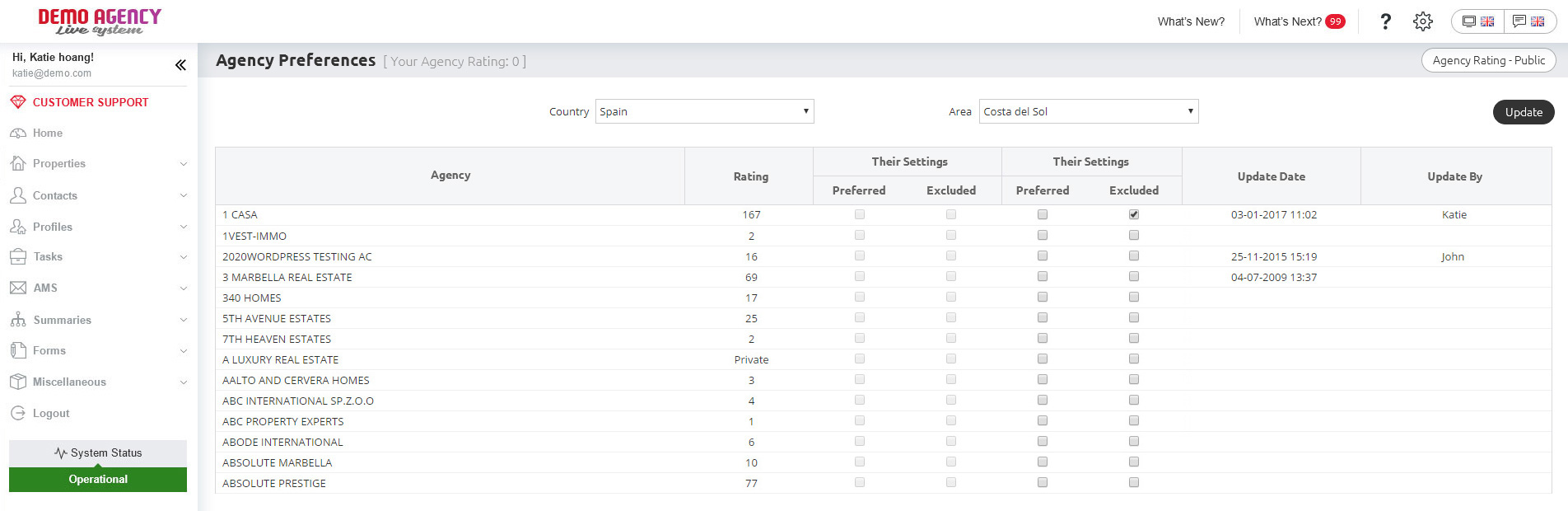
Task: Expand the Contacts menu chevron
Action: [x=184, y=195]
